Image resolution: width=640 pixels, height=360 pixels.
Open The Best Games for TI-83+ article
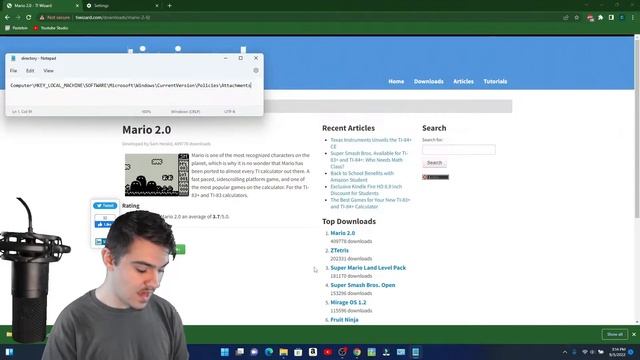pyautogui.click(x=370, y=203)
